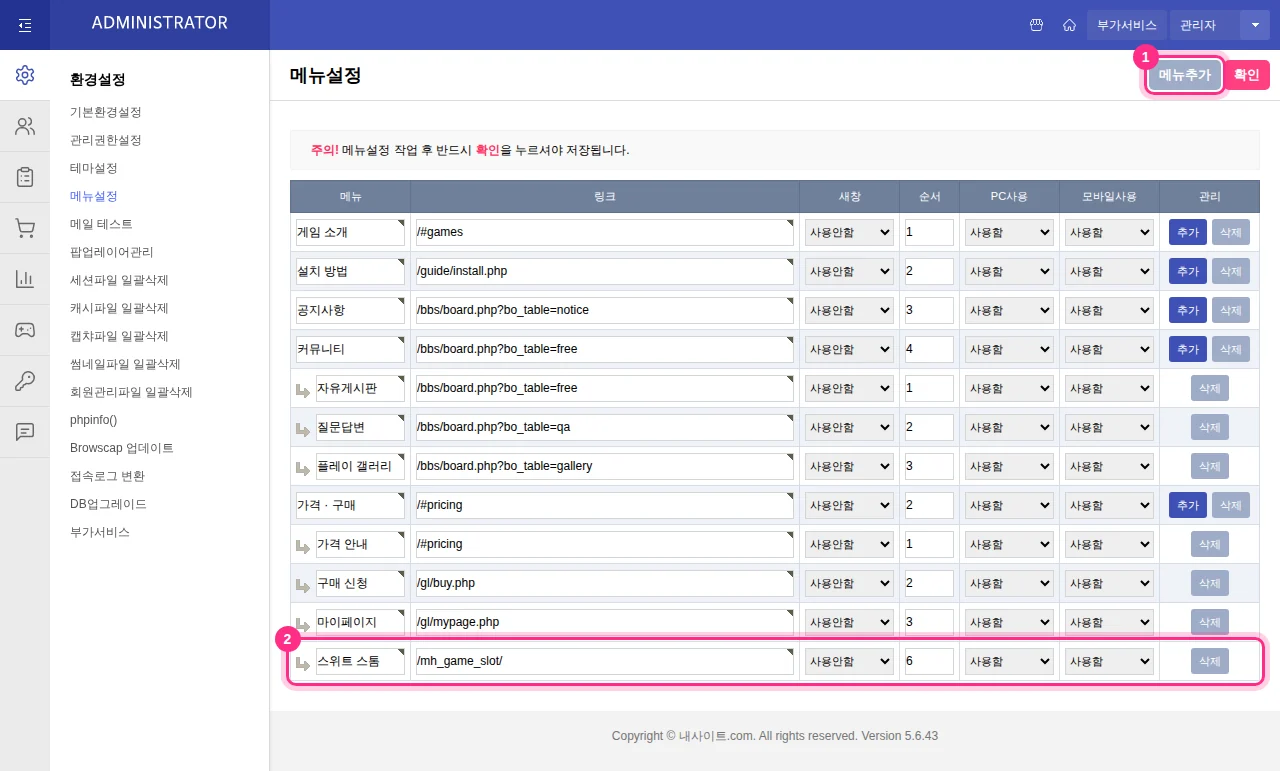Open the chat message sidebar icon
This screenshot has height=771, width=1280.
point(25,432)
